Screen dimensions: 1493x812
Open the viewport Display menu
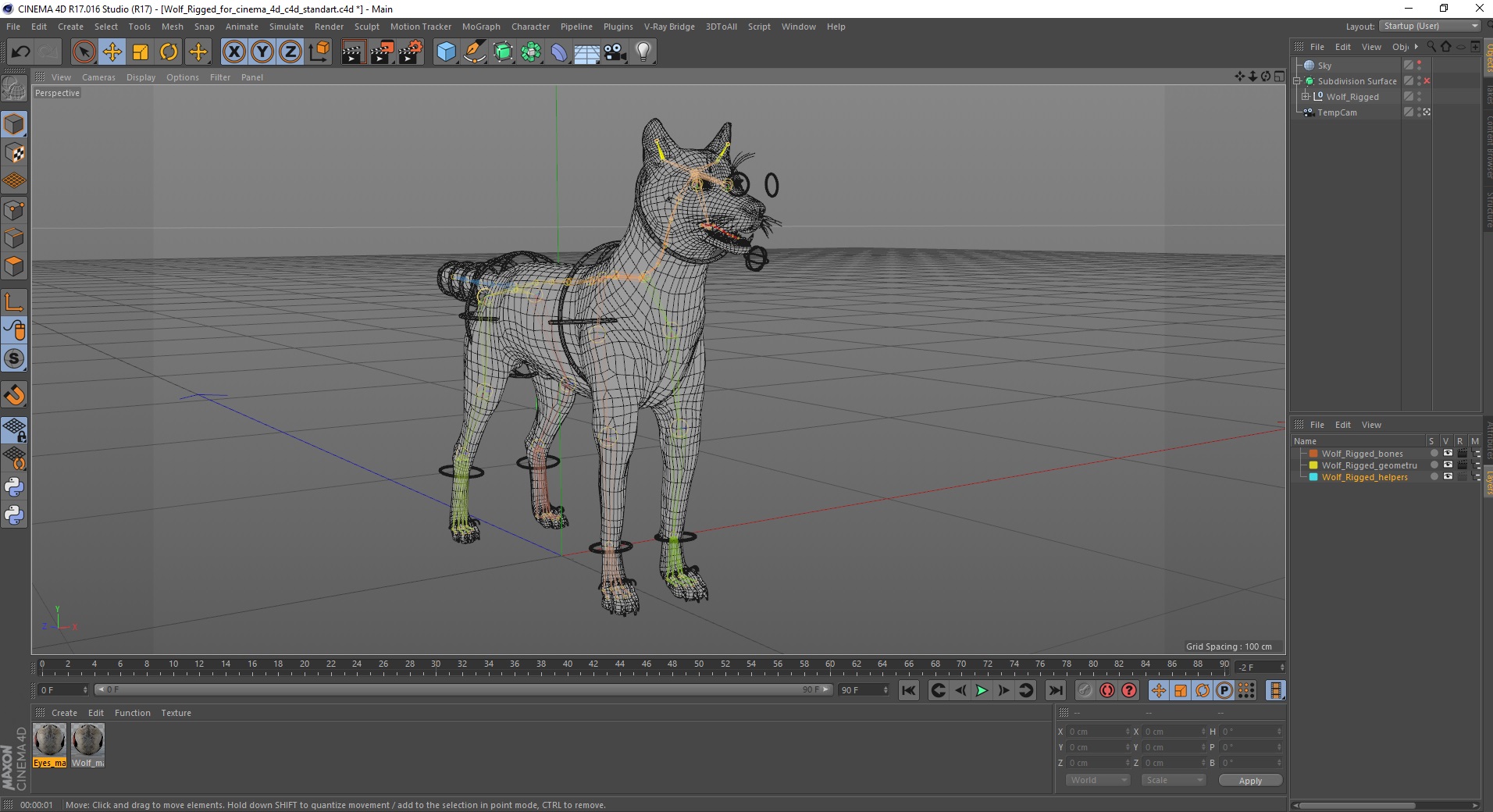[x=141, y=77]
